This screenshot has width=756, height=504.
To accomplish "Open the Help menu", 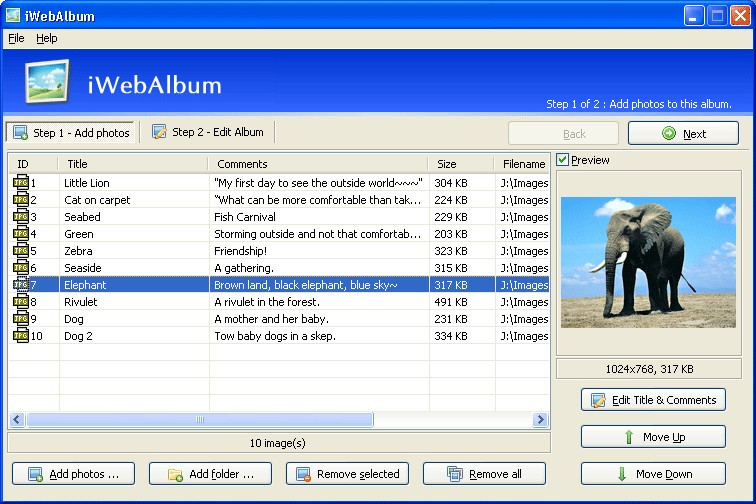I will [47, 38].
